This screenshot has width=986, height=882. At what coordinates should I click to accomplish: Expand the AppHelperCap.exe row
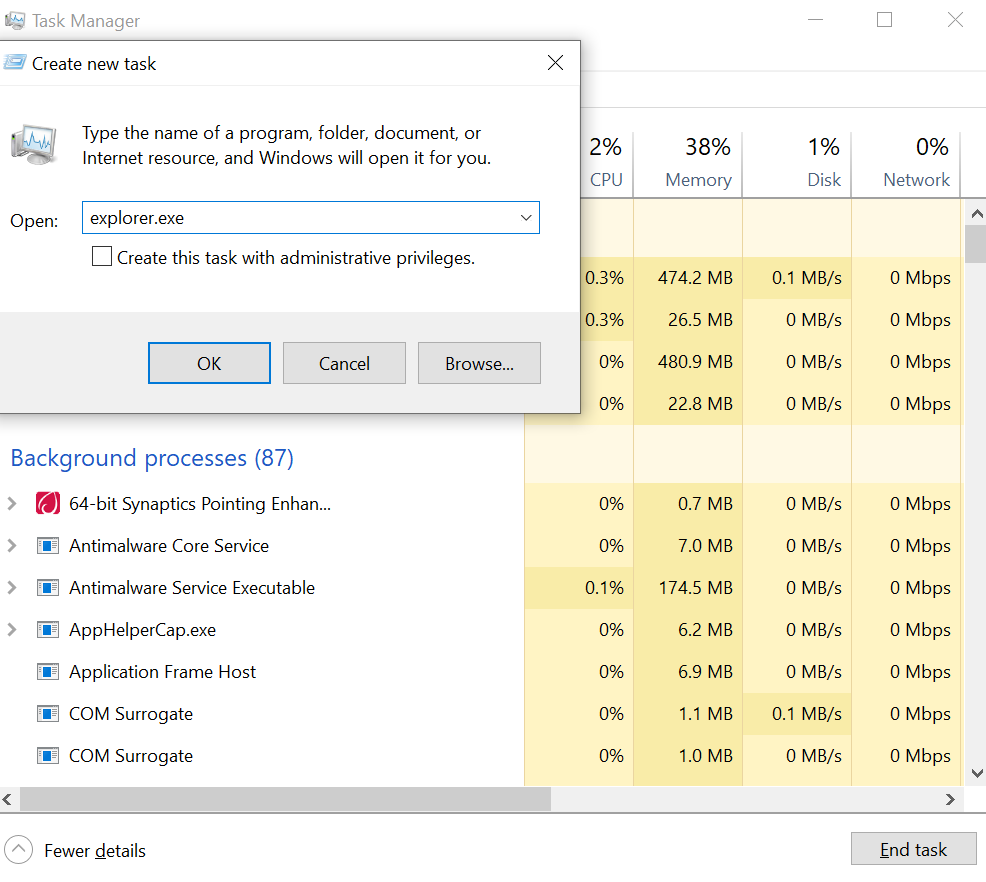11,630
